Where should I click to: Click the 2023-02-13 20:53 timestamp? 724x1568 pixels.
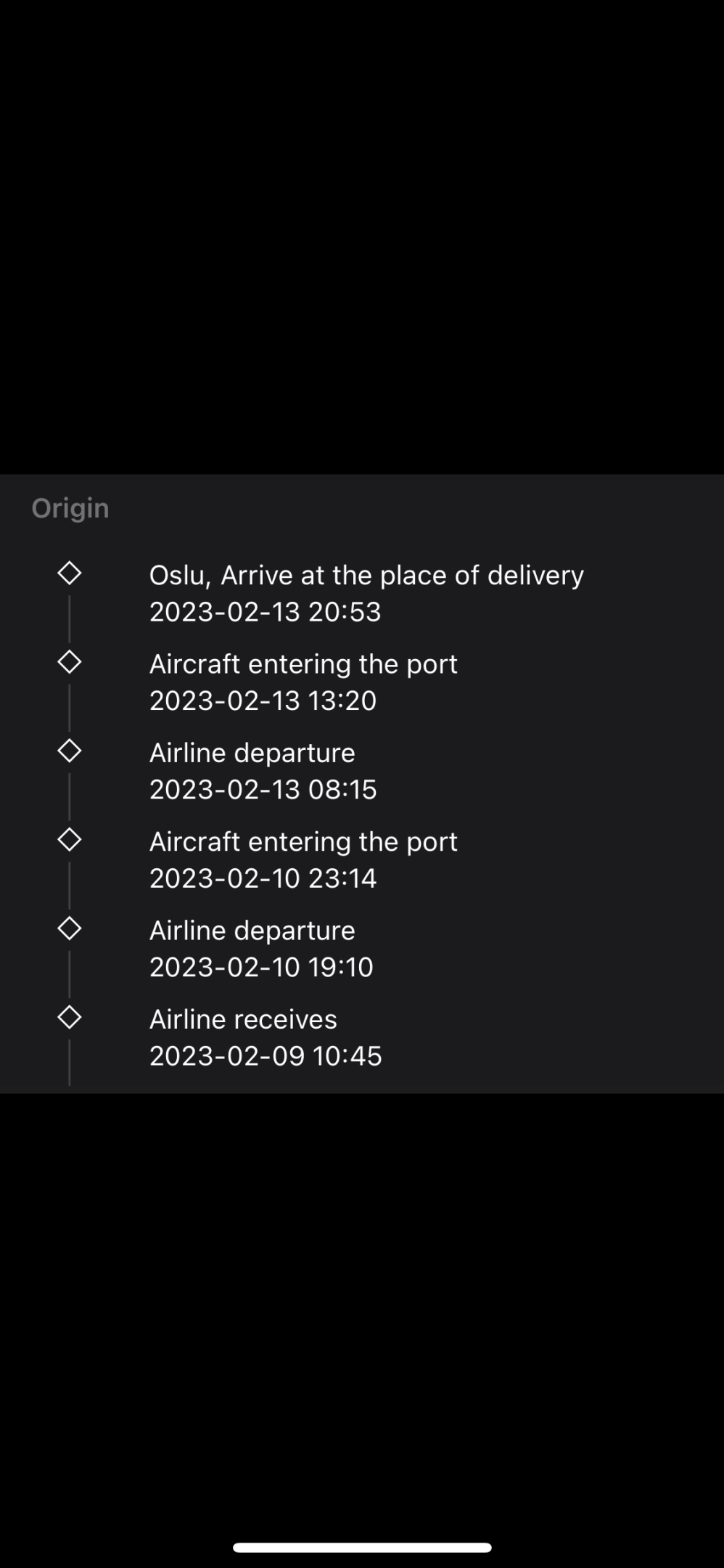click(x=265, y=612)
